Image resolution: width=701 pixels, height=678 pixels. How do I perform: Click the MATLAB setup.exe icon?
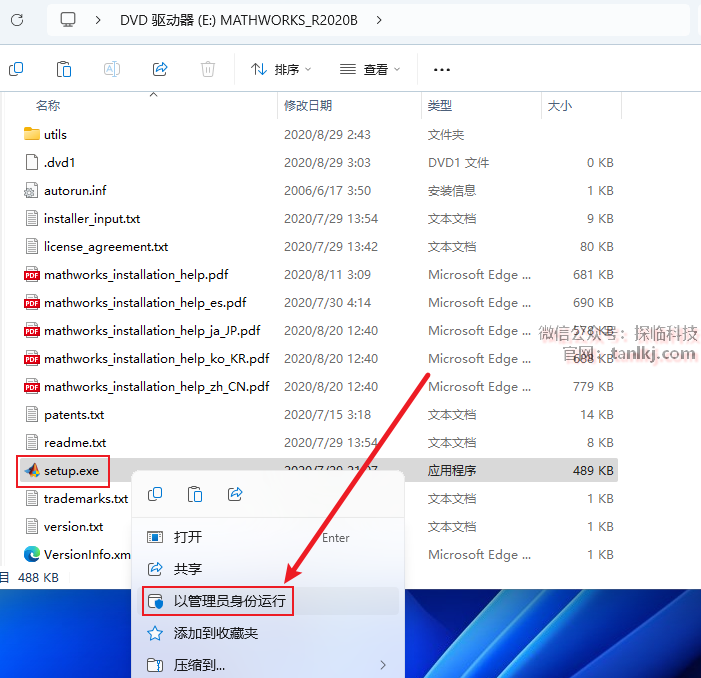pos(32,470)
